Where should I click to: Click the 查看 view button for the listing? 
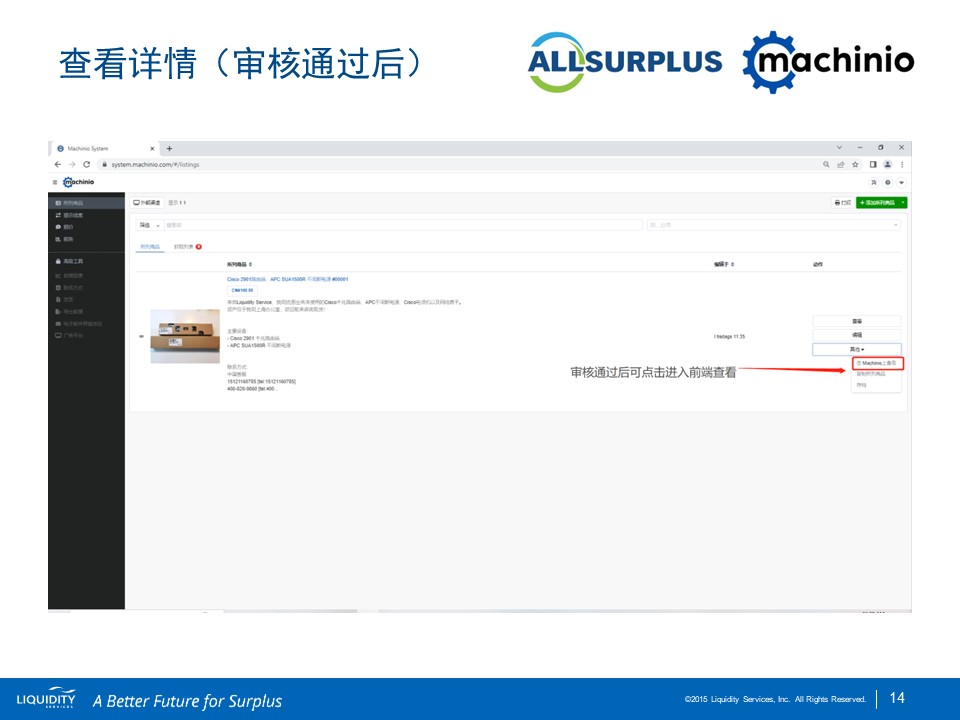pyautogui.click(x=857, y=321)
